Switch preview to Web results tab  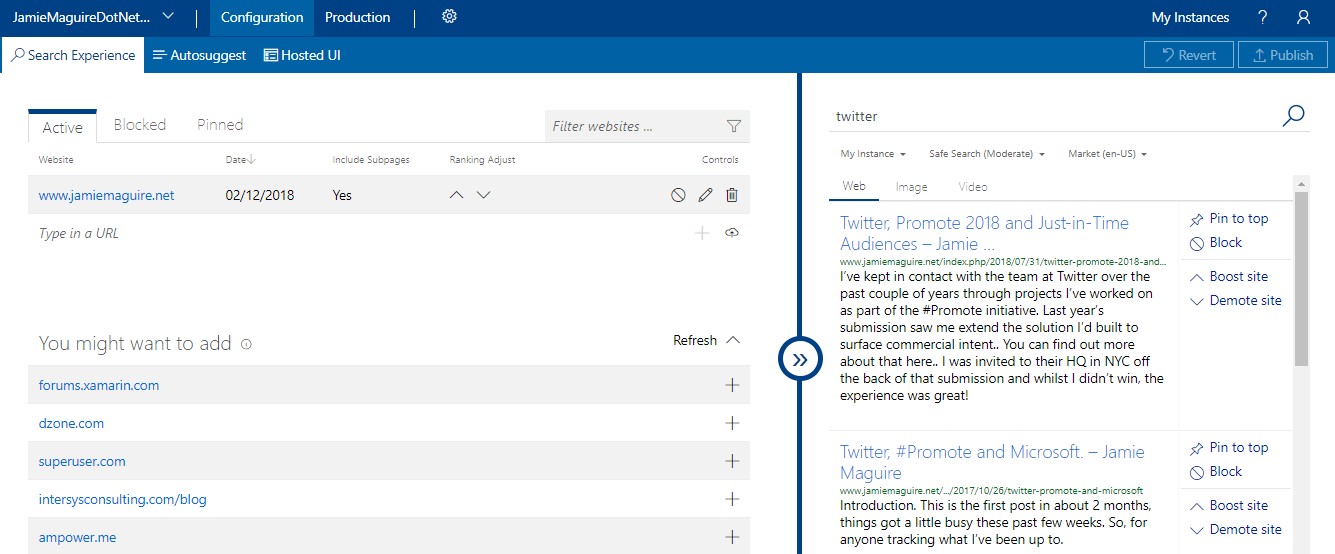pyautogui.click(x=854, y=186)
